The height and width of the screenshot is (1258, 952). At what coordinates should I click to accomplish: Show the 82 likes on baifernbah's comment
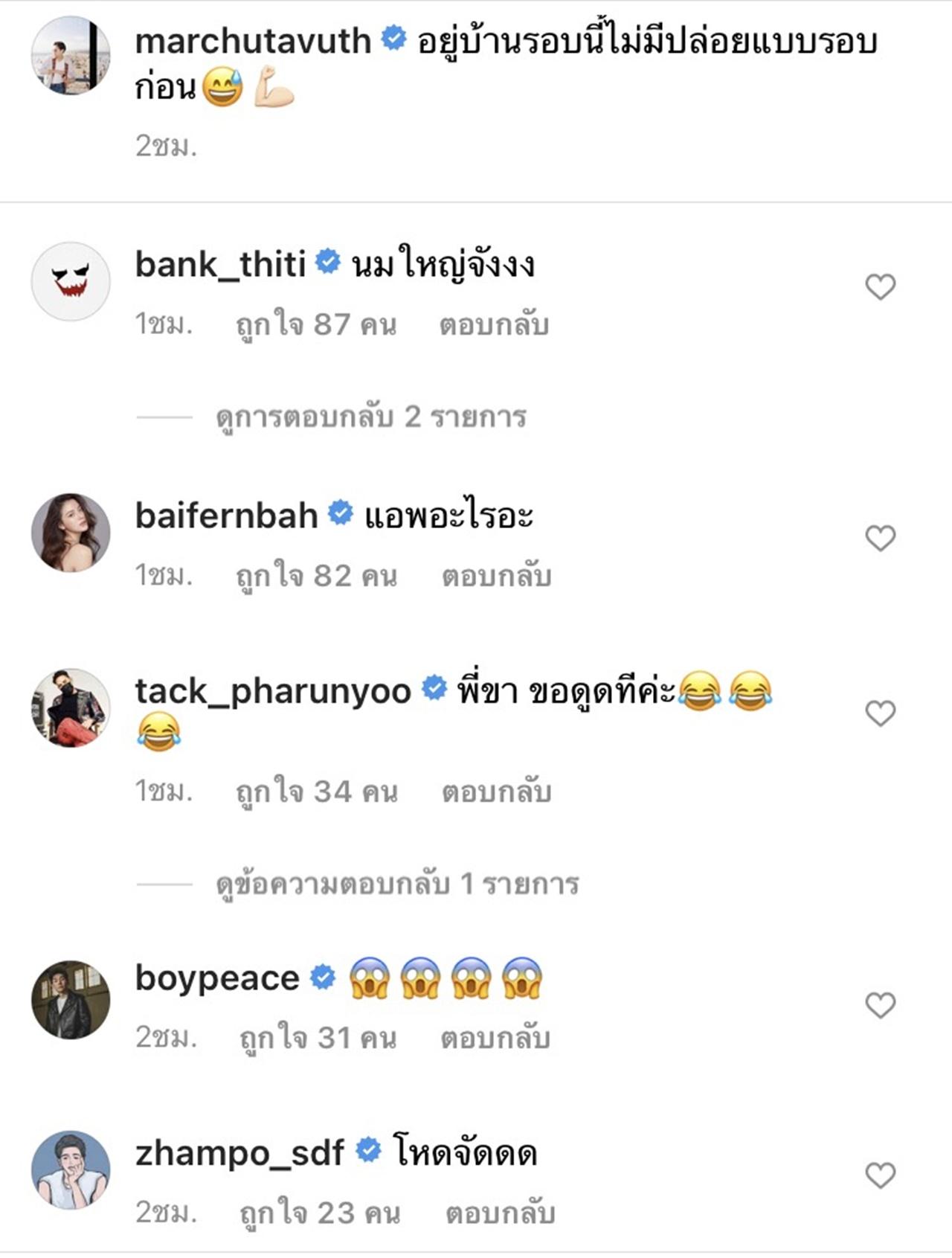[x=316, y=577]
